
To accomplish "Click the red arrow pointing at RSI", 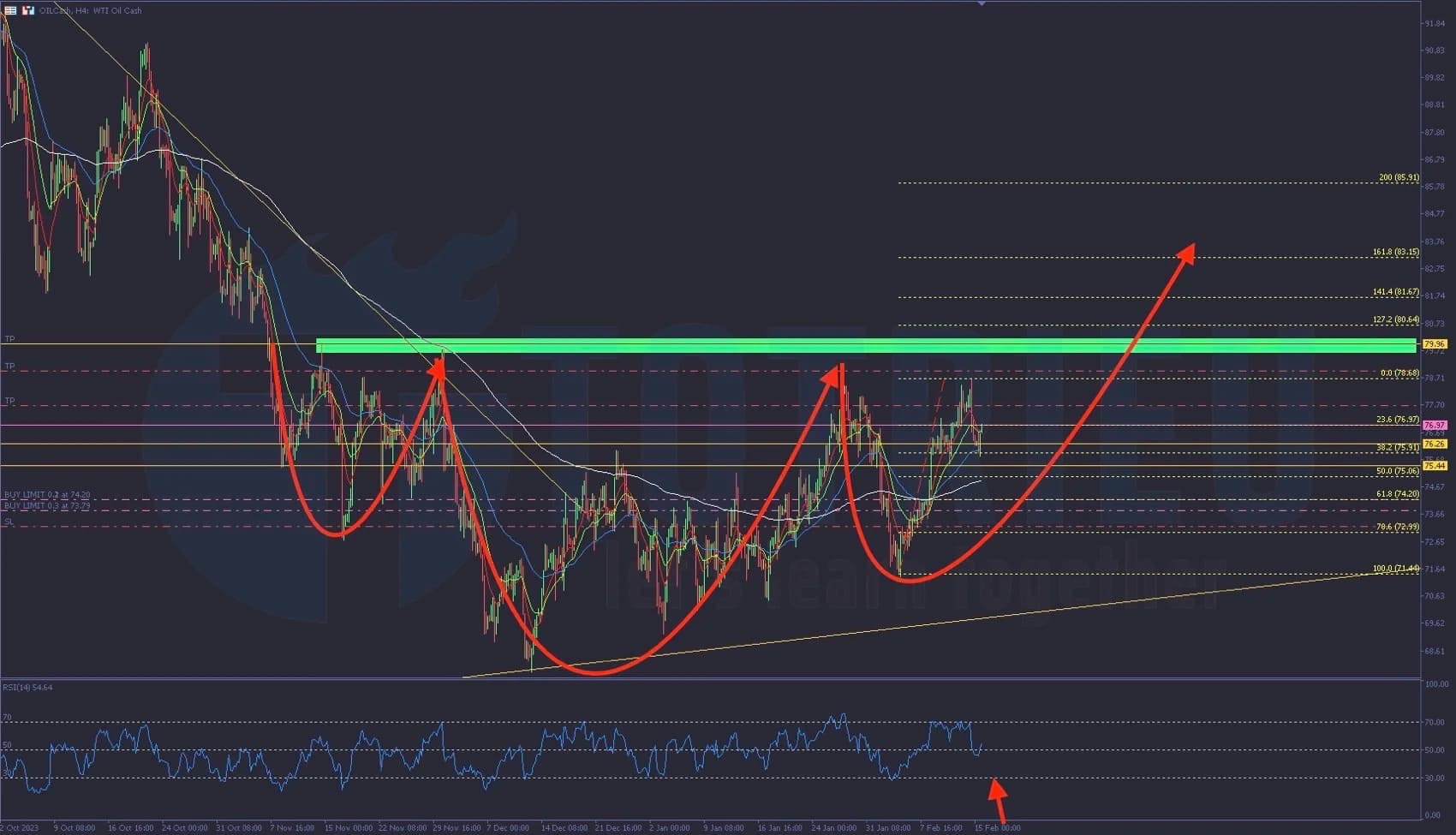I will click(997, 798).
